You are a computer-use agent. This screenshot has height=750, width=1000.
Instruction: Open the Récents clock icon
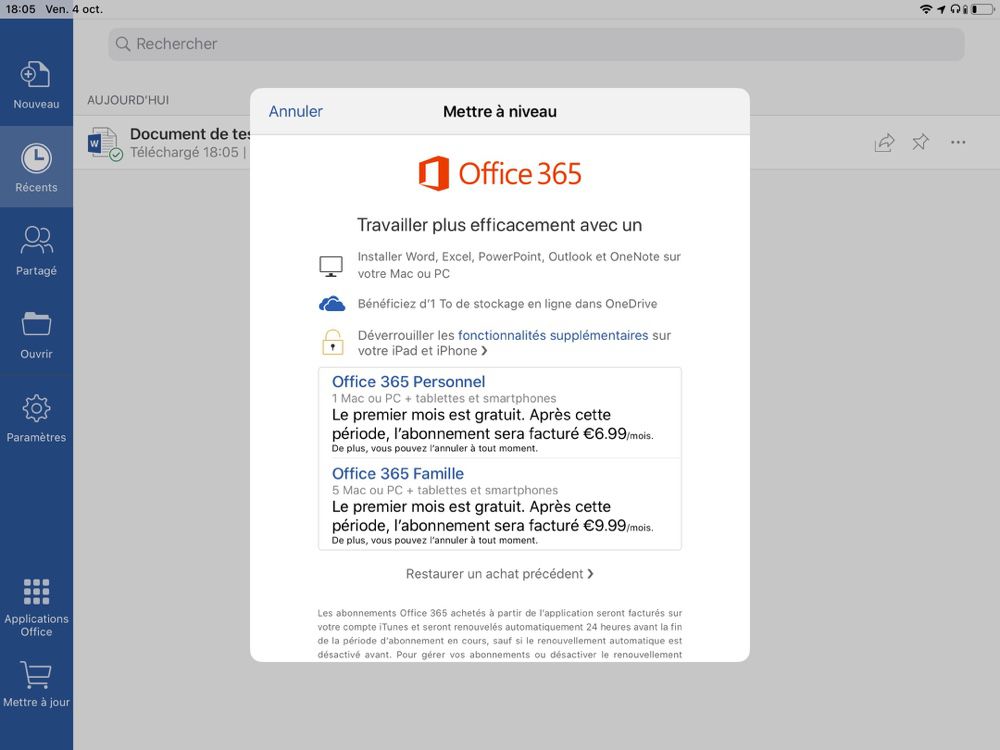click(x=36, y=158)
